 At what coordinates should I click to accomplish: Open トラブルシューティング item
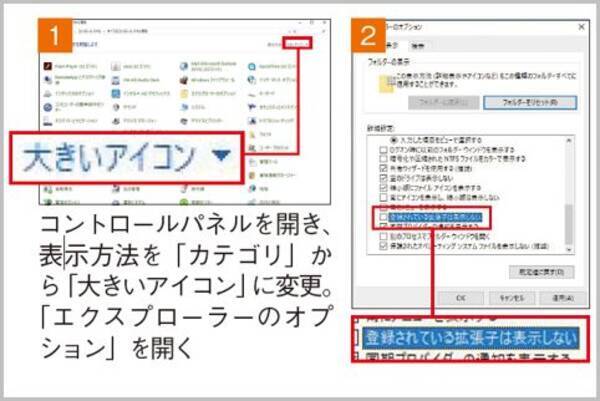coord(271,121)
